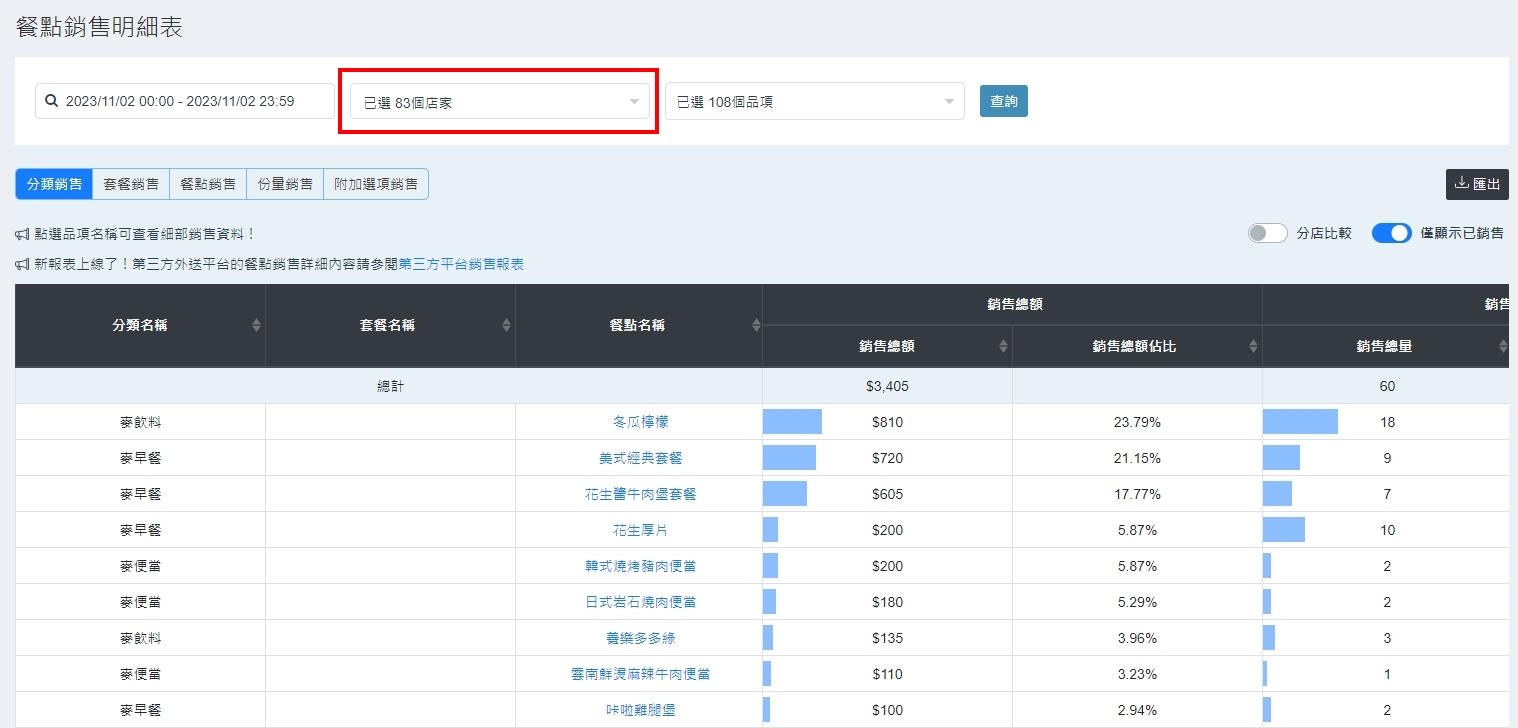Sort by 銷售總額 column sort icon

(x=1003, y=346)
